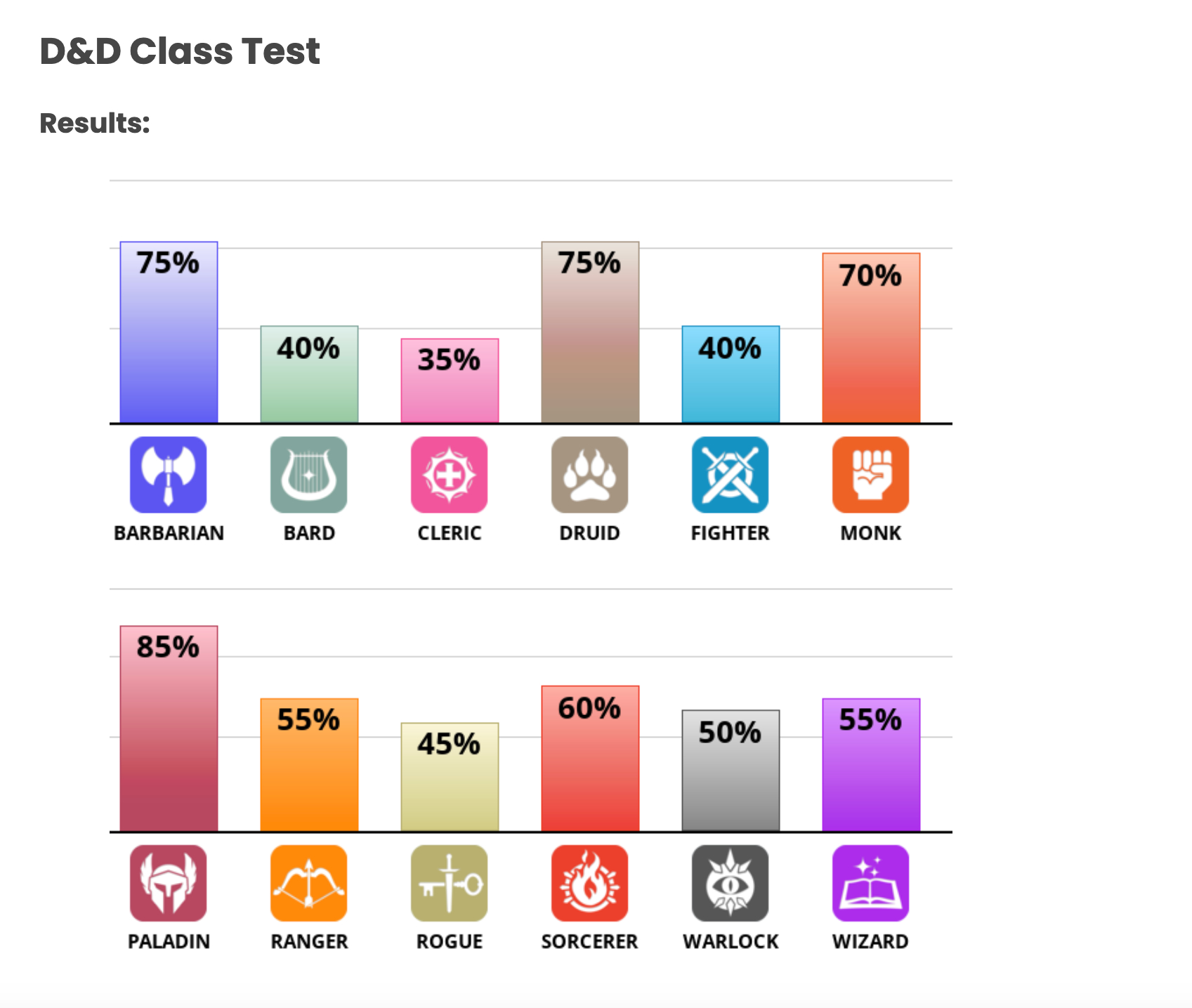
Task: Click the Paladin helmet icon
Action: point(169,883)
